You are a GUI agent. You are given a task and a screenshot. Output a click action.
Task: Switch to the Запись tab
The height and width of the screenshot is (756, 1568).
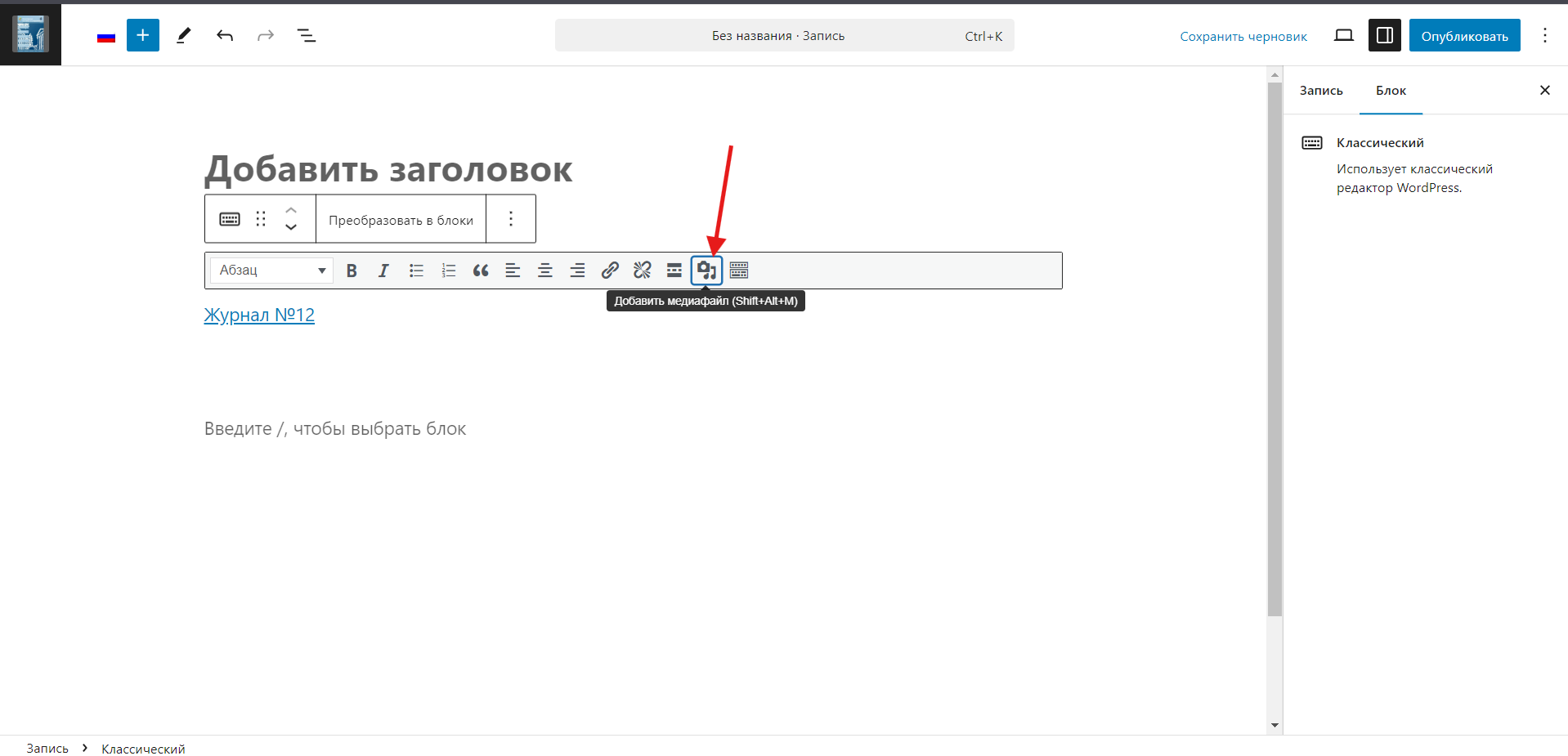[1321, 91]
